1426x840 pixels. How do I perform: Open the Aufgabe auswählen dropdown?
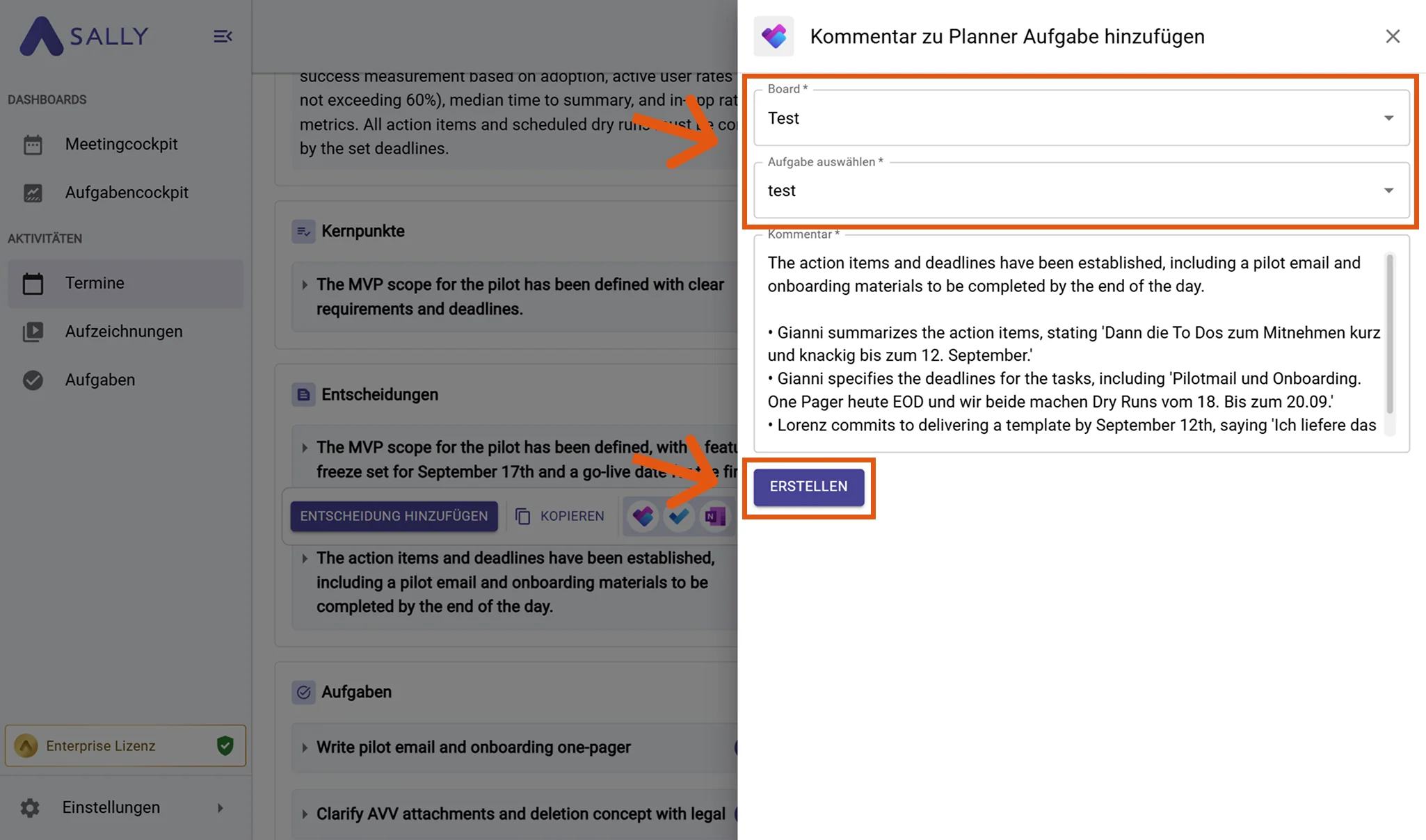pyautogui.click(x=1082, y=190)
